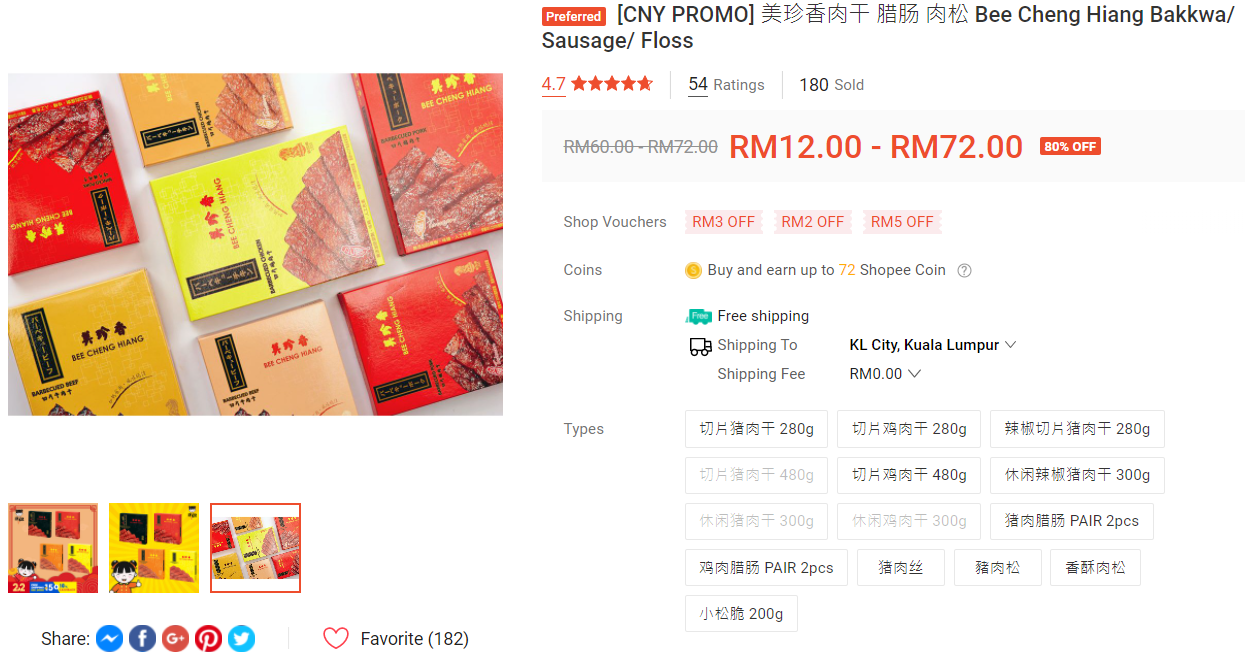Show the second yellow product thumbnail
The height and width of the screenshot is (661, 1245).
(x=154, y=548)
